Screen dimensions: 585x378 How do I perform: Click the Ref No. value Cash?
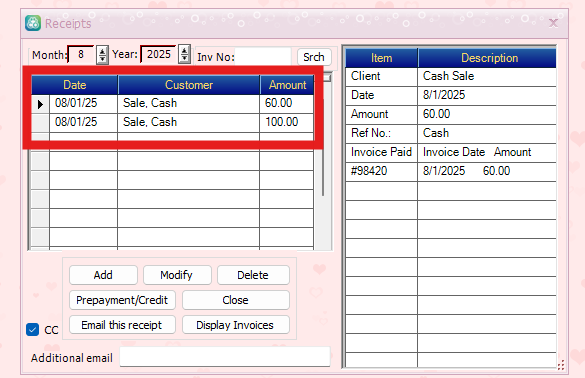436,133
